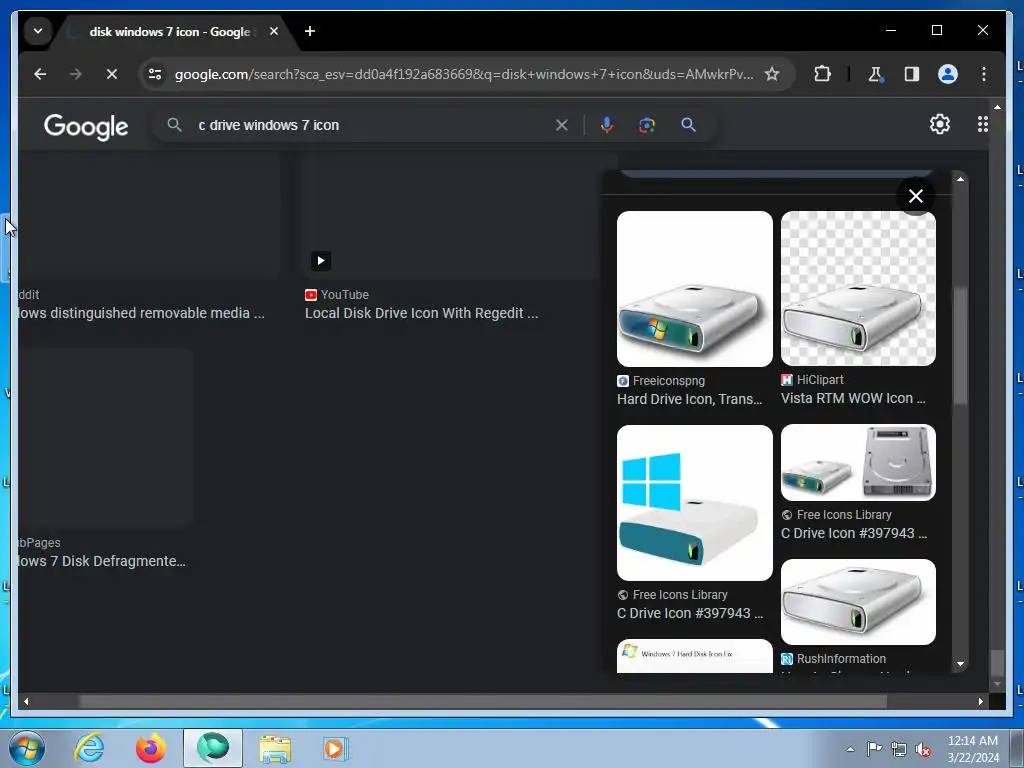Click the Google search text field
Viewport: 1024px width, 768px height.
(x=372, y=125)
